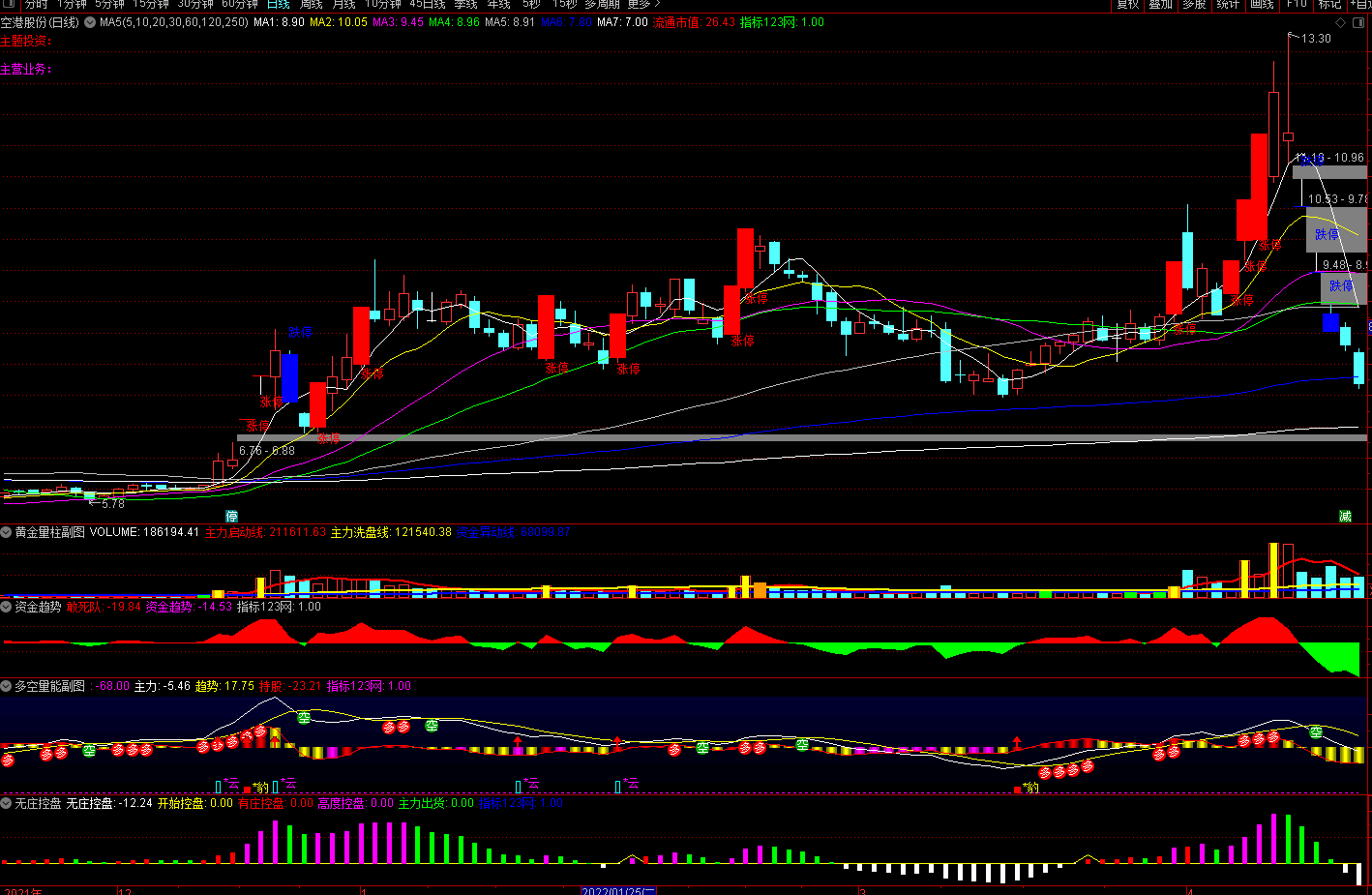This screenshot has height=895, width=1372.
Task: Click the 减 marker below the candlestick chart
Action: pyautogui.click(x=1345, y=517)
